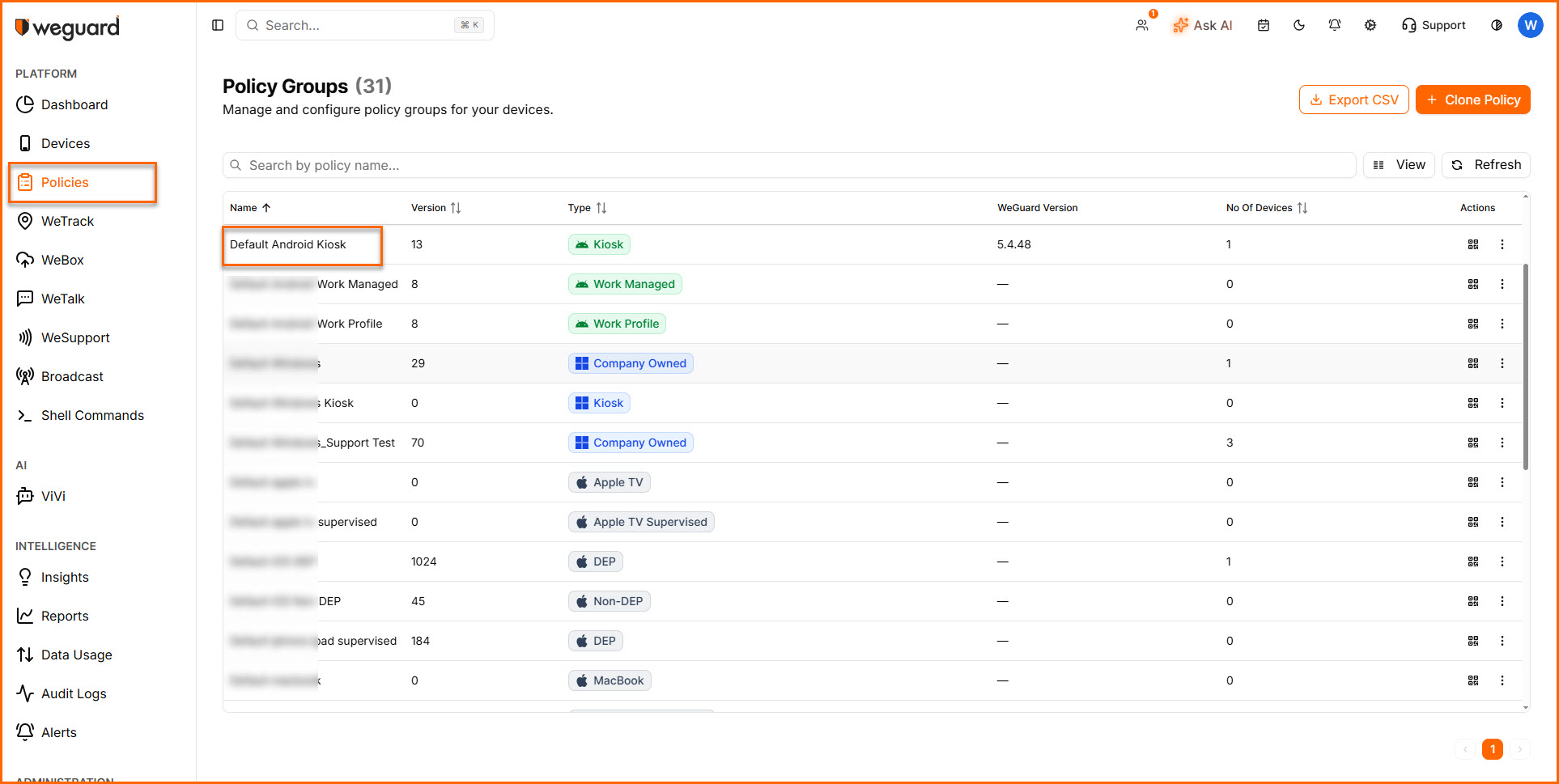
Task: Toggle the sidebar collapse icon
Action: pos(218,25)
